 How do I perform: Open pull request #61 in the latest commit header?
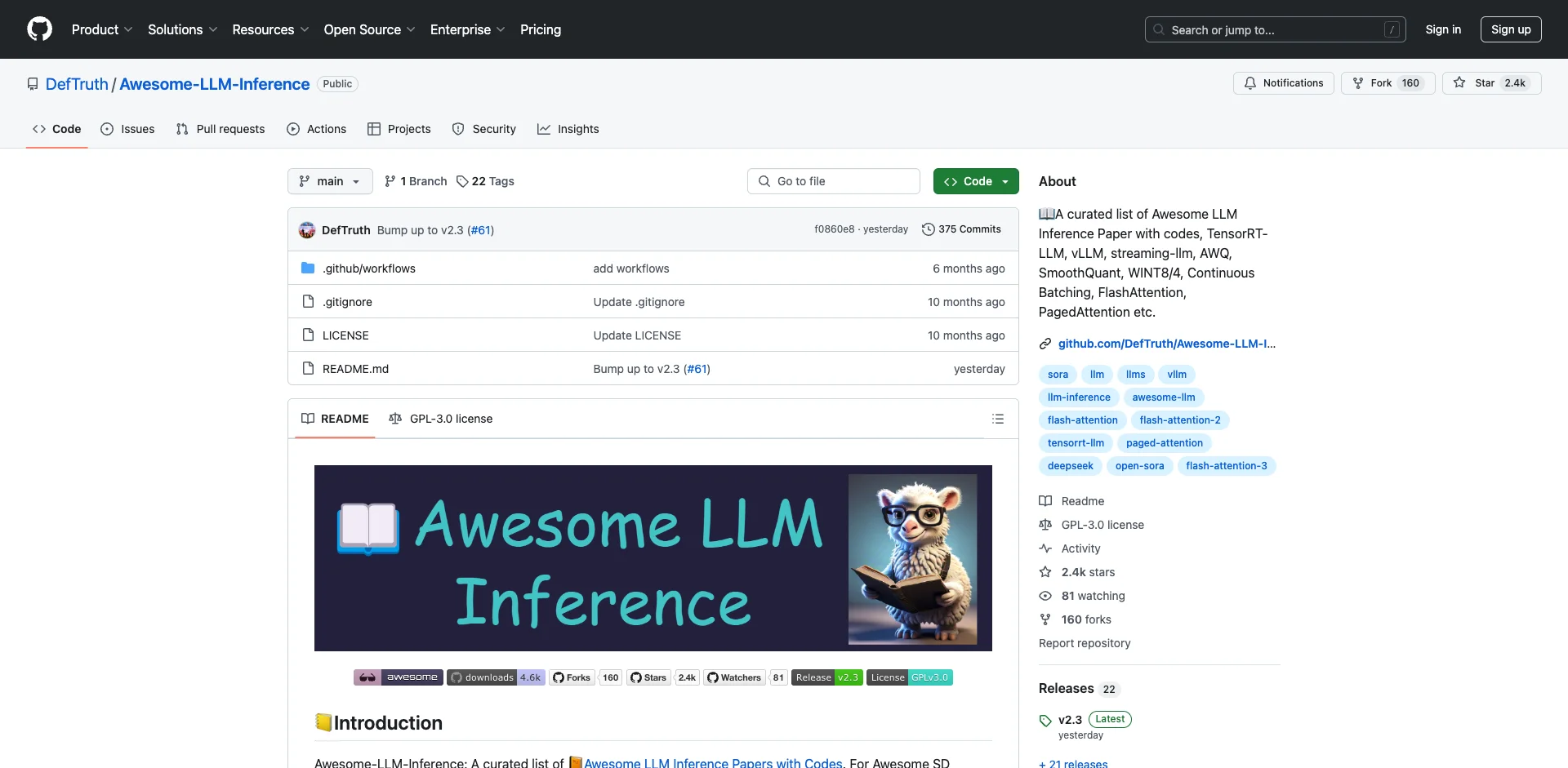point(481,230)
